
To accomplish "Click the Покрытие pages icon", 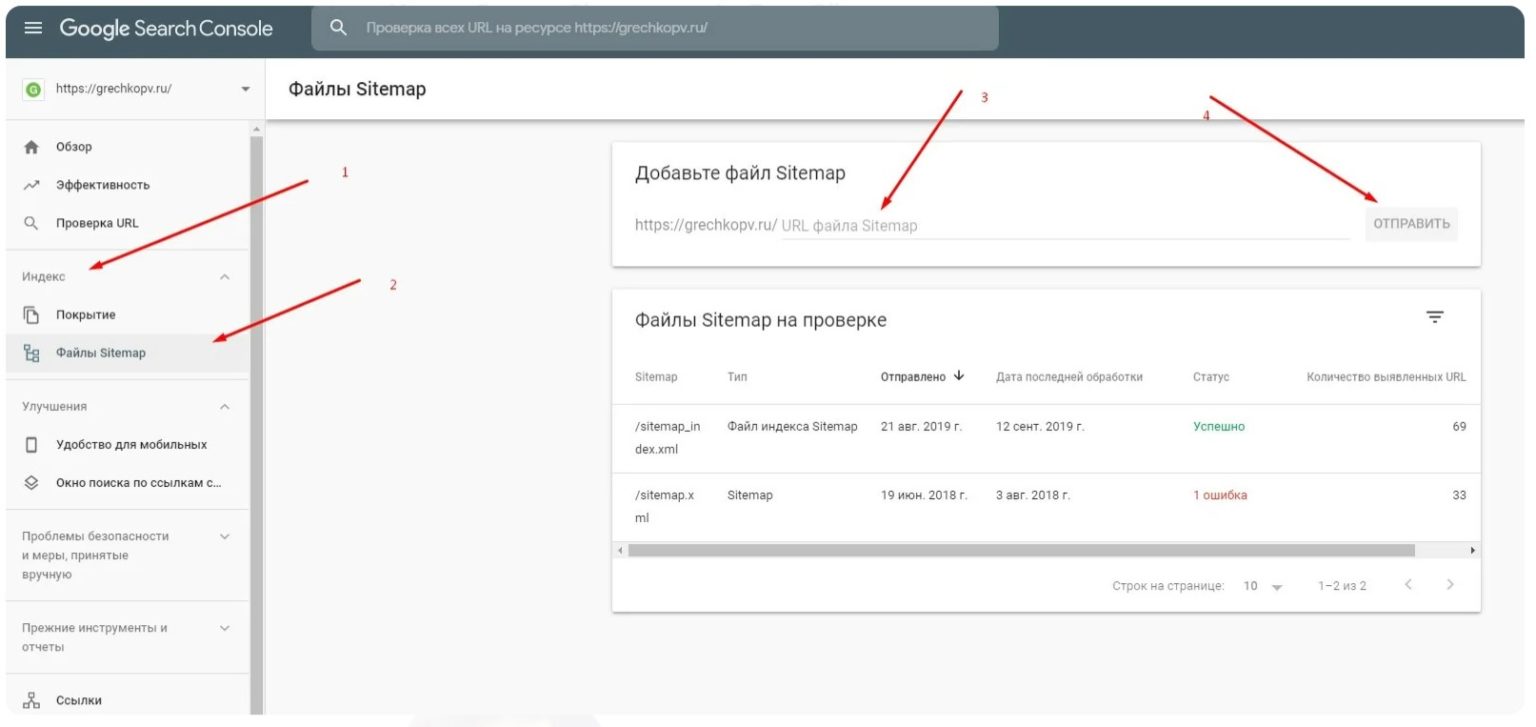I will tap(31, 315).
